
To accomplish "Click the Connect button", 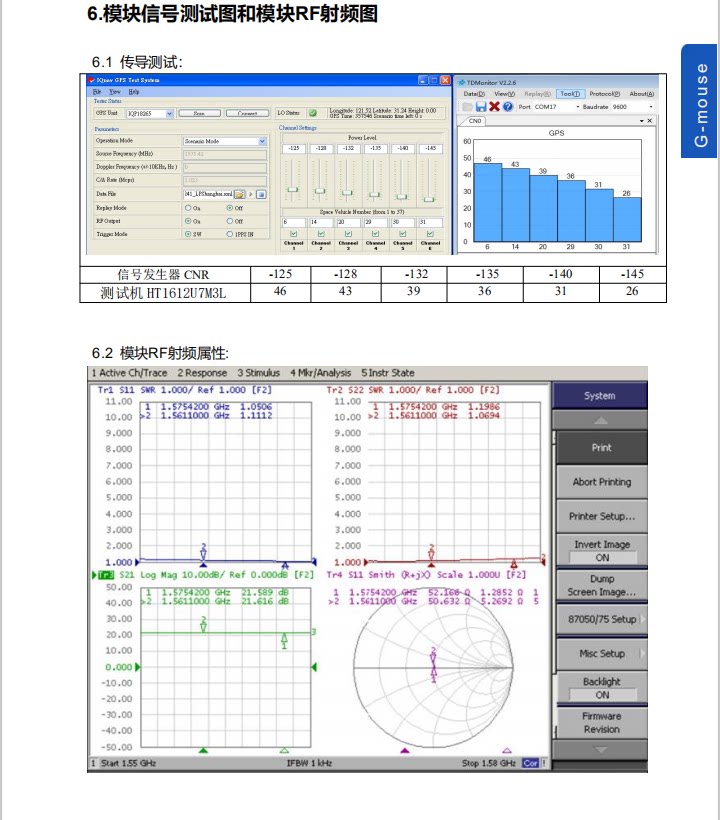I will tap(247, 113).
